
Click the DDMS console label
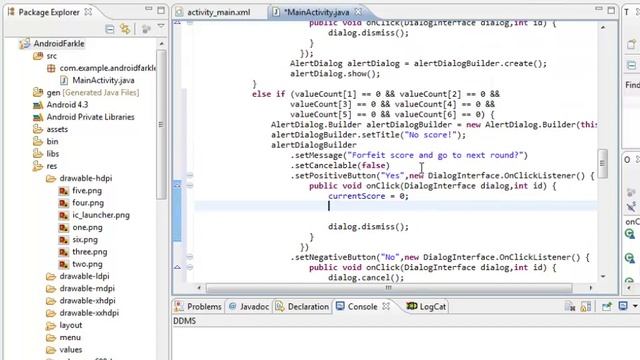(x=184, y=321)
